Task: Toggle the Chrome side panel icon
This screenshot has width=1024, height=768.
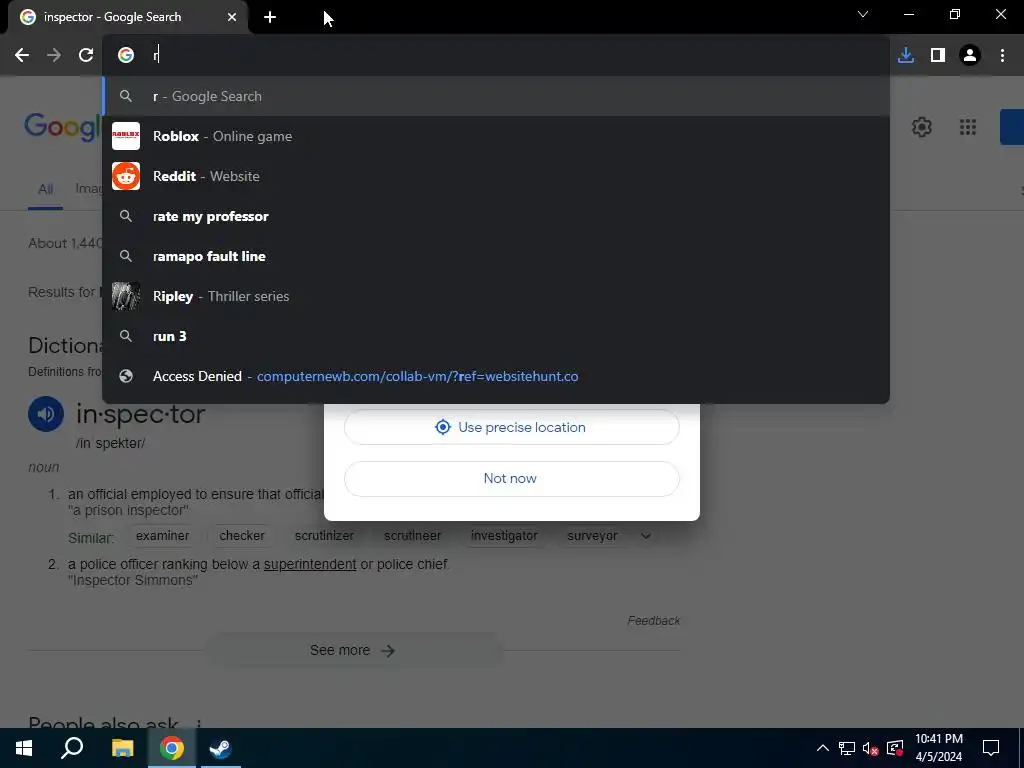Action: [x=938, y=56]
